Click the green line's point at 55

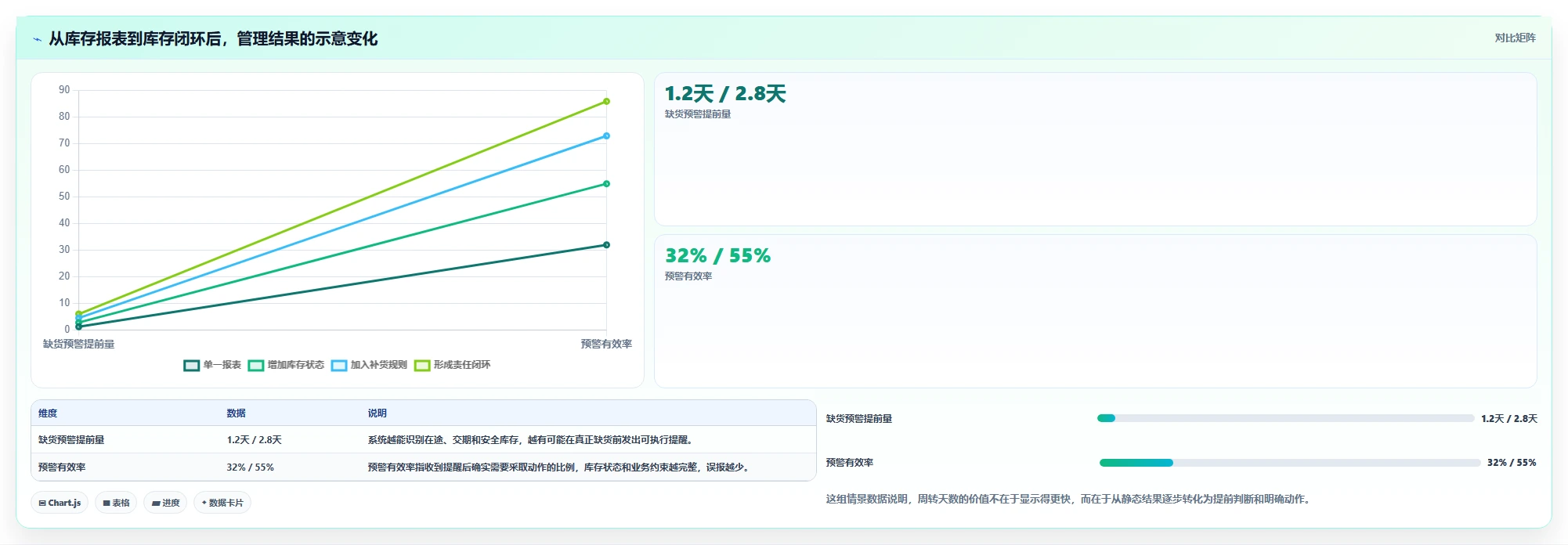pos(606,184)
